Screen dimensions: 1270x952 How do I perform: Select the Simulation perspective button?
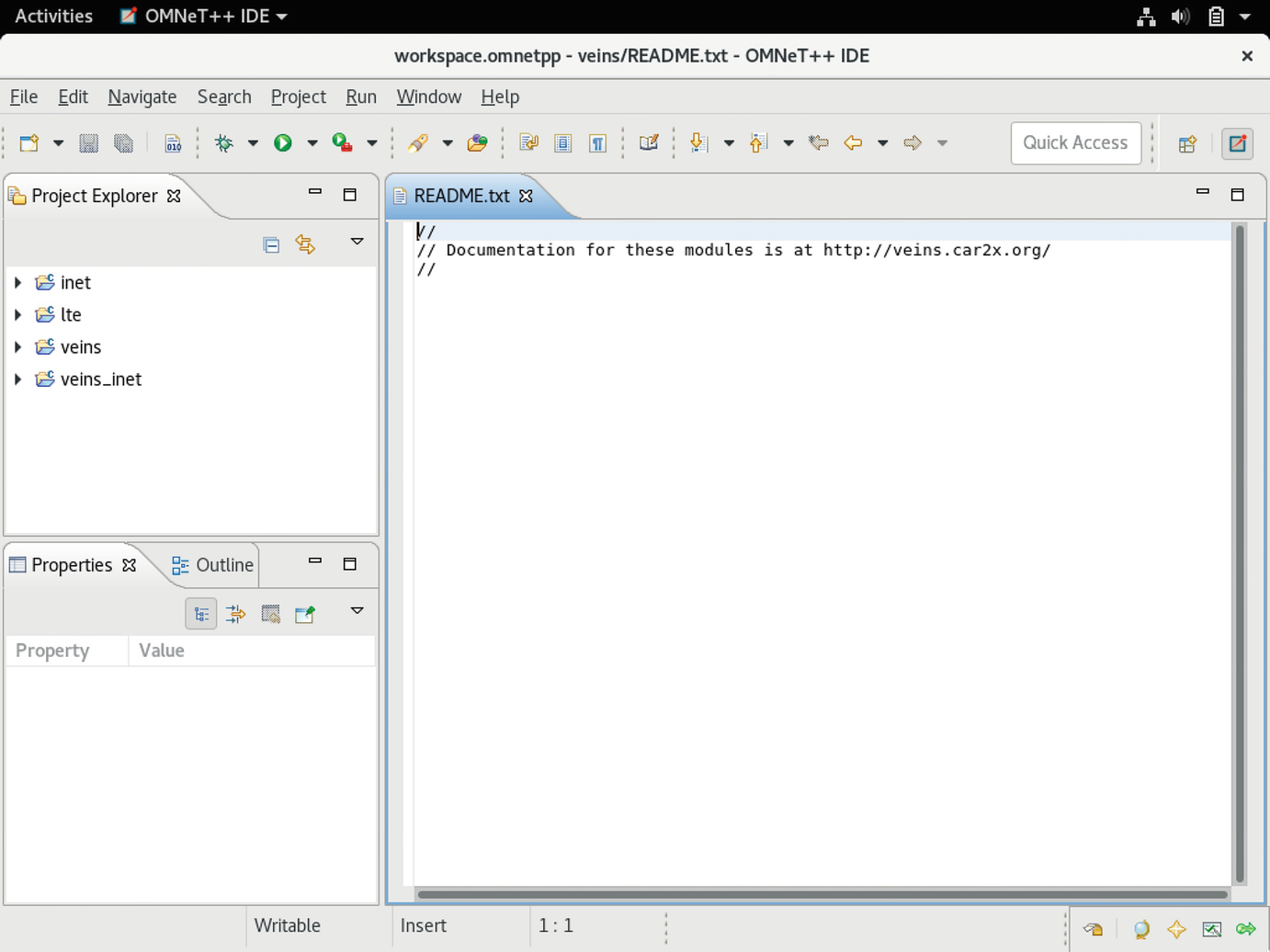pos(1238,143)
